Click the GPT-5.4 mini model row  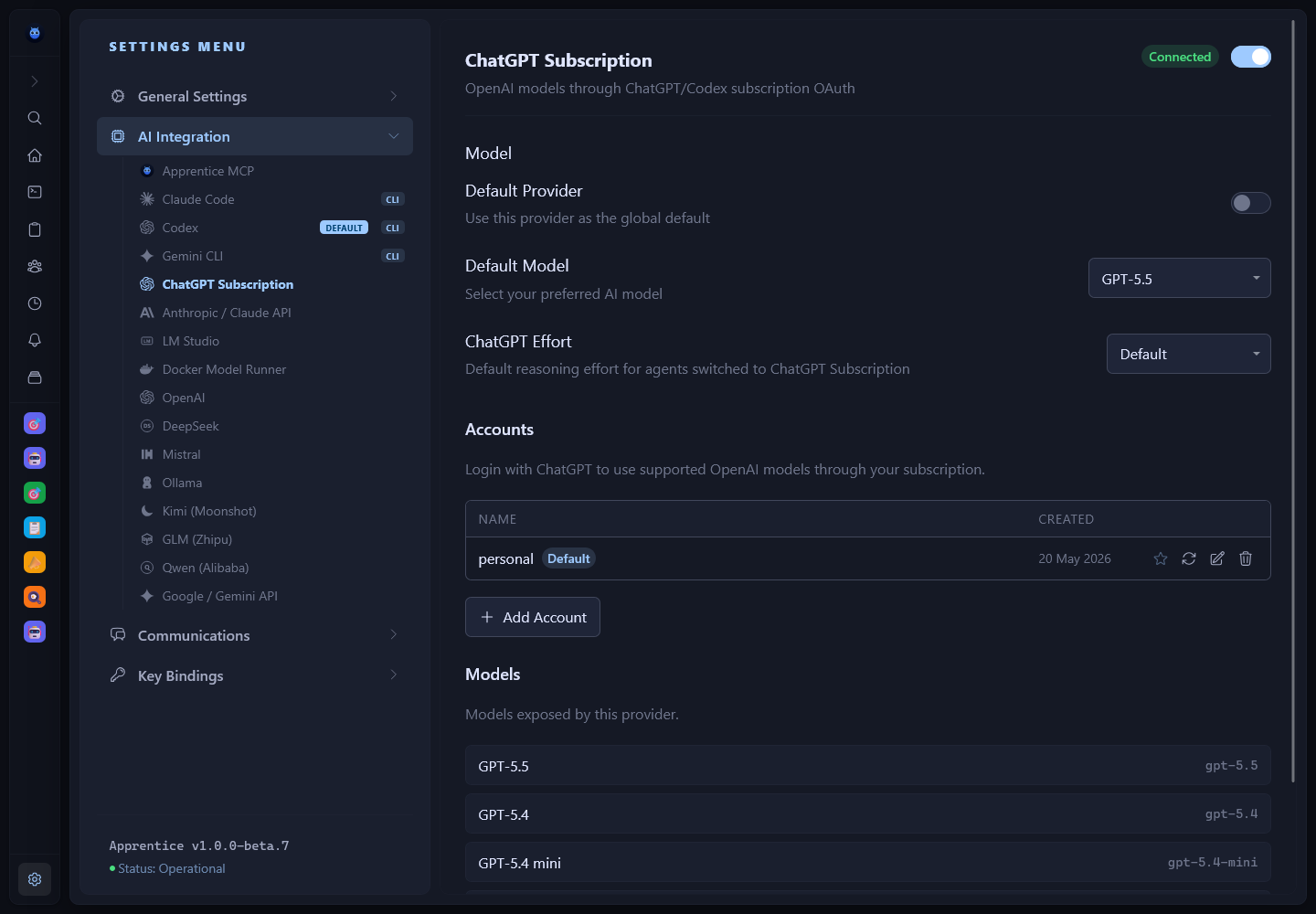tap(868, 863)
